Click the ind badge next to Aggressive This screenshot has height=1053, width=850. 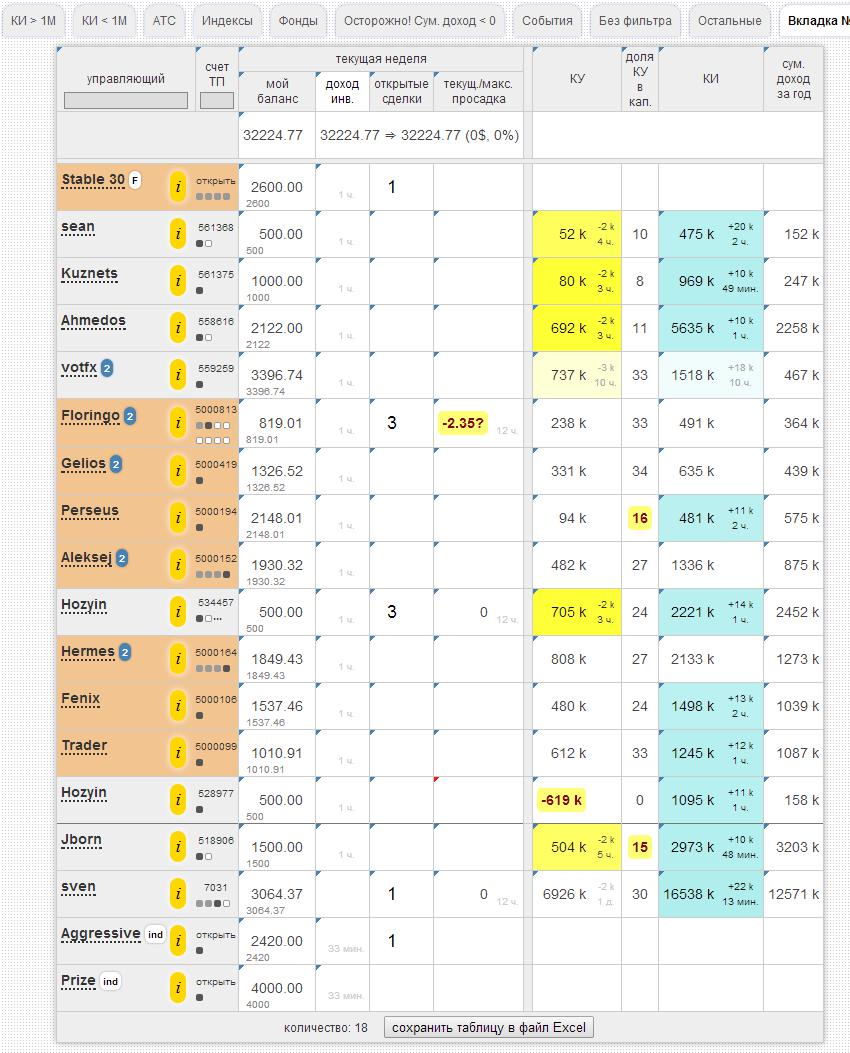[x=155, y=935]
